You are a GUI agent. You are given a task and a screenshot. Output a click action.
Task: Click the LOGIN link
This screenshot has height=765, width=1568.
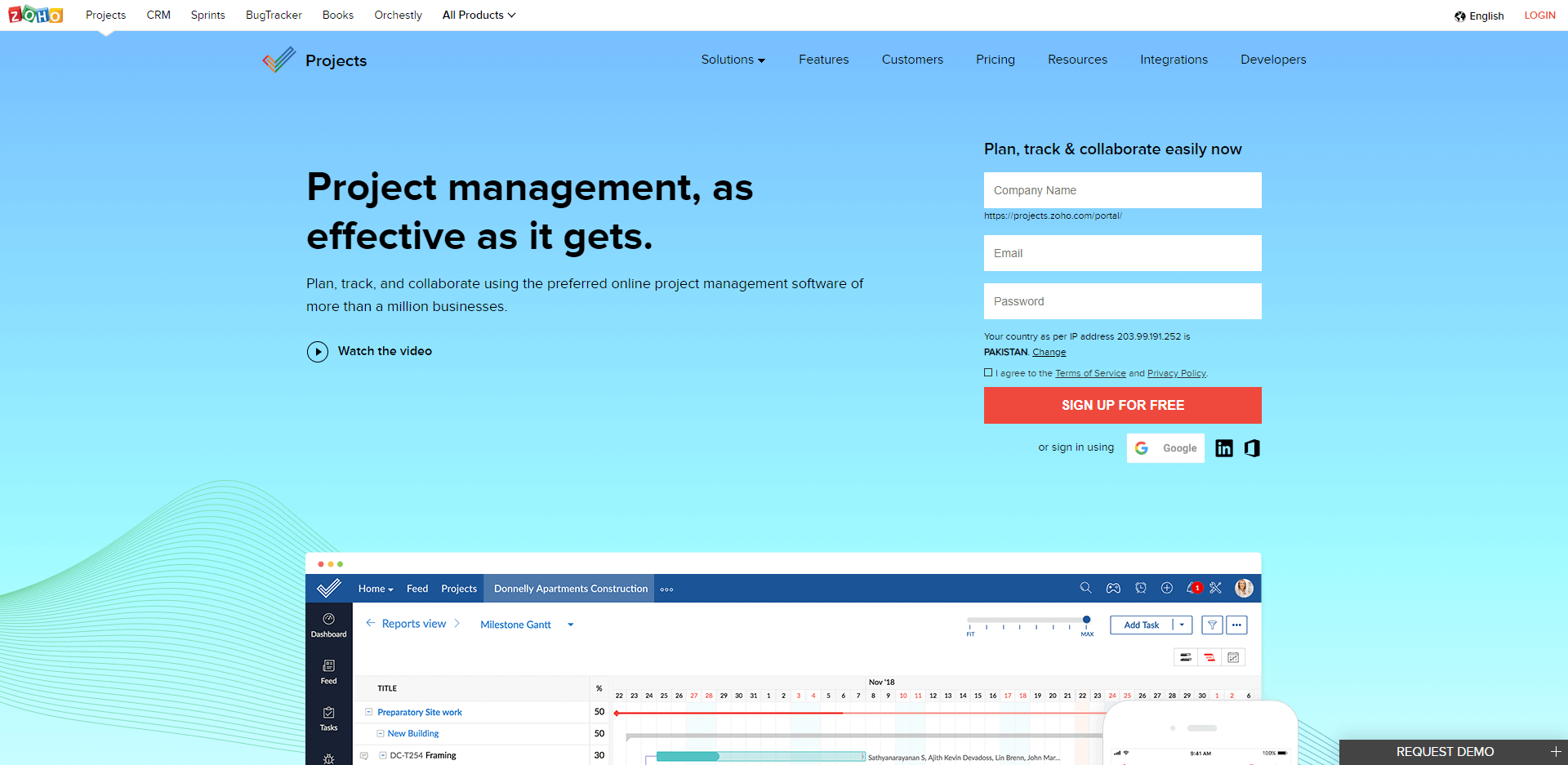point(1539,16)
